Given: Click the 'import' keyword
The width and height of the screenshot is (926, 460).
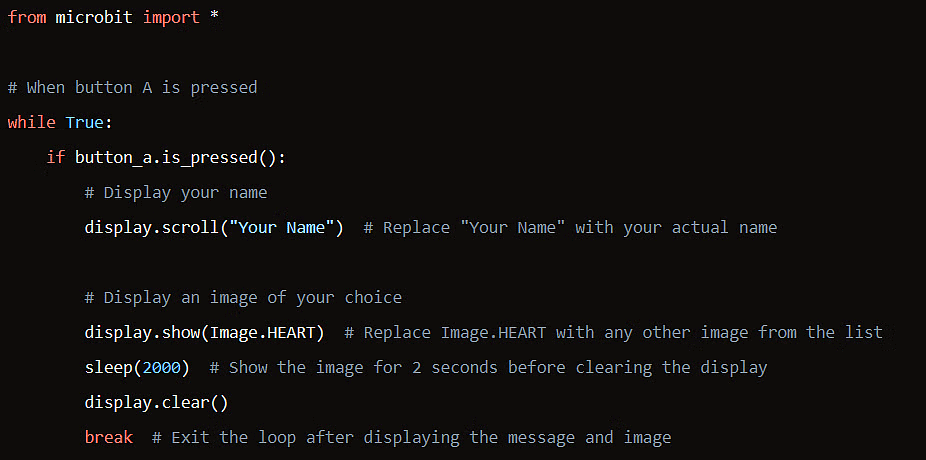Looking at the screenshot, I should (171, 18).
